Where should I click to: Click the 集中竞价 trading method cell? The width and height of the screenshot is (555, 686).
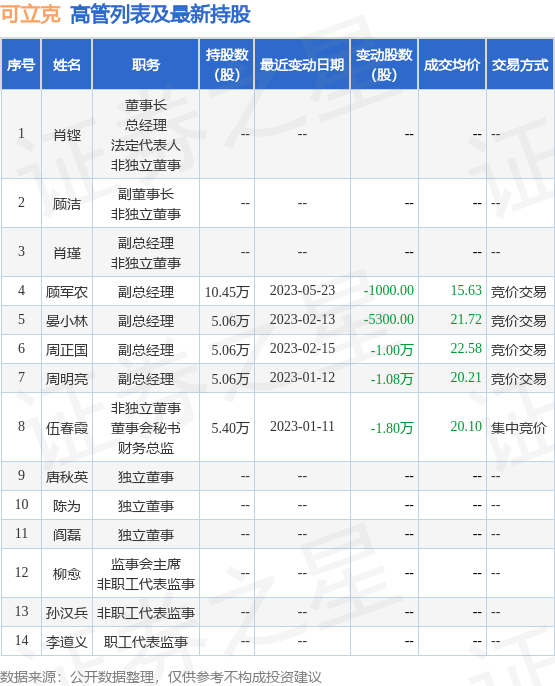pos(519,427)
